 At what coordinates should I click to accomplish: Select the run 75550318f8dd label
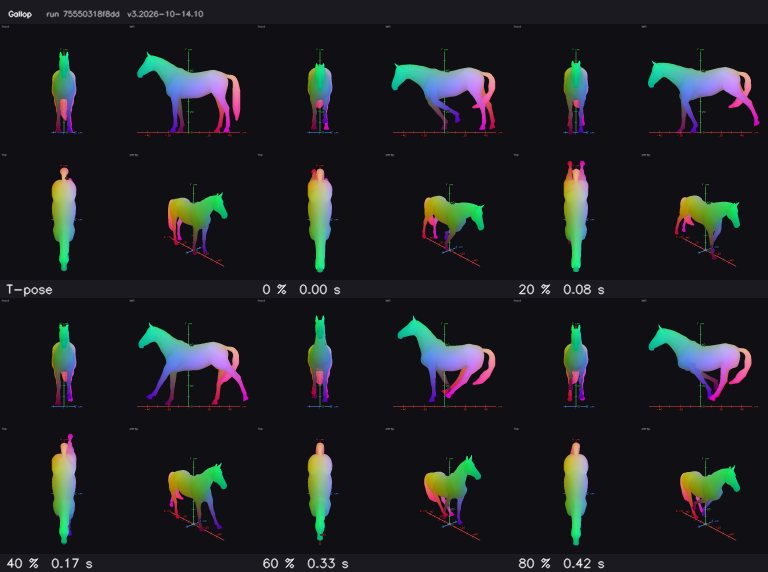click(x=83, y=14)
